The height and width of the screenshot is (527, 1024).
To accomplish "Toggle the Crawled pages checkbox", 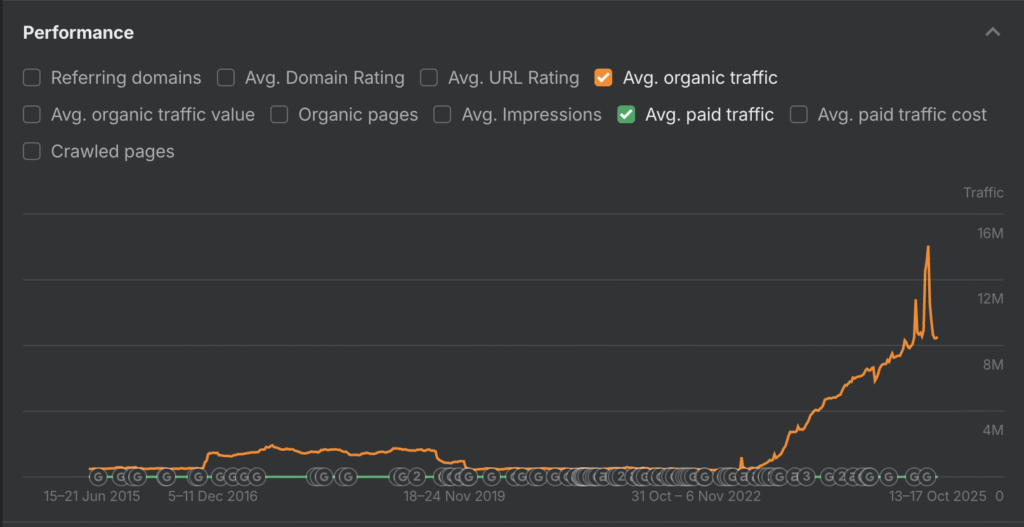I will tap(32, 152).
